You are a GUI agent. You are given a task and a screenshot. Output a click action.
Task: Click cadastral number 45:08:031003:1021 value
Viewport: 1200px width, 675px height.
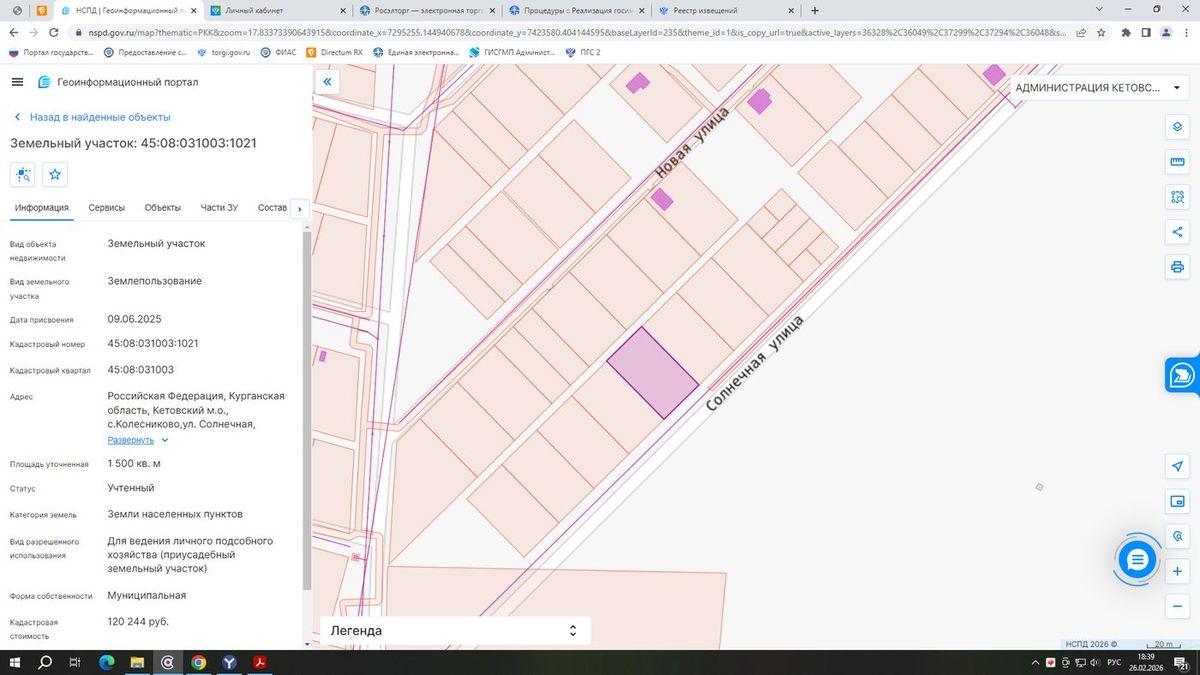[x=153, y=343]
